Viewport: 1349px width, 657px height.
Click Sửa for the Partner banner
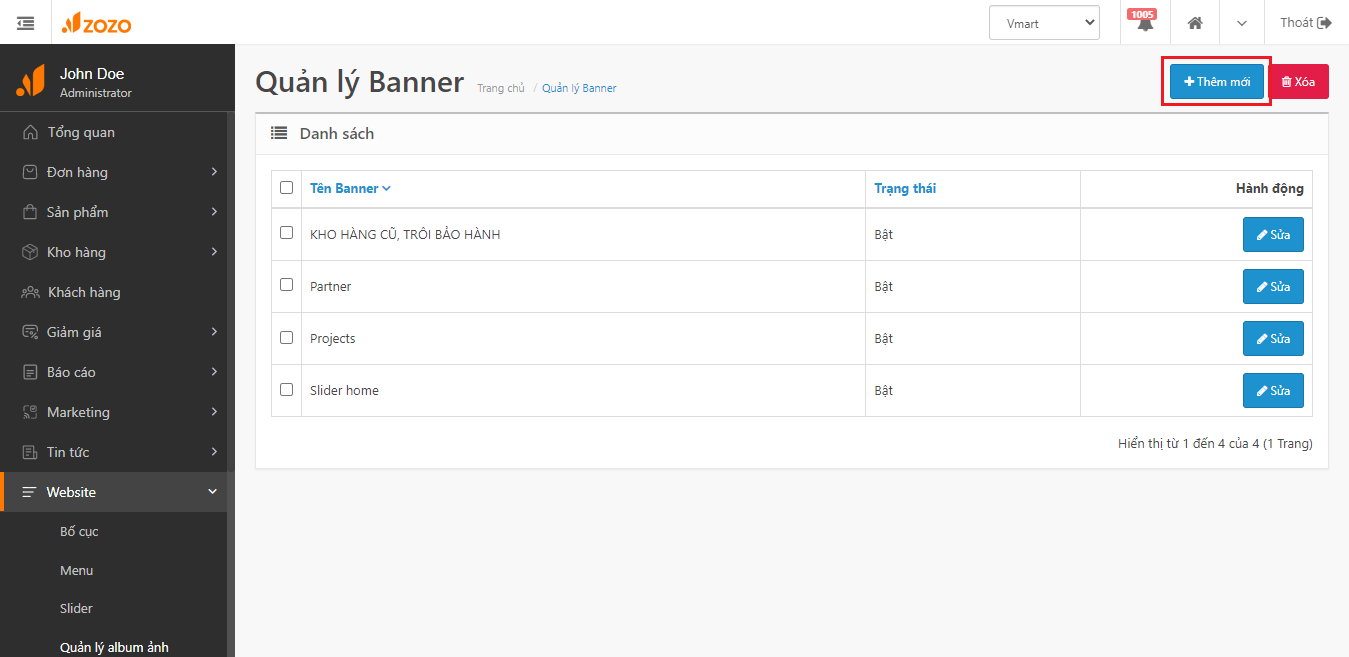[x=1273, y=286]
